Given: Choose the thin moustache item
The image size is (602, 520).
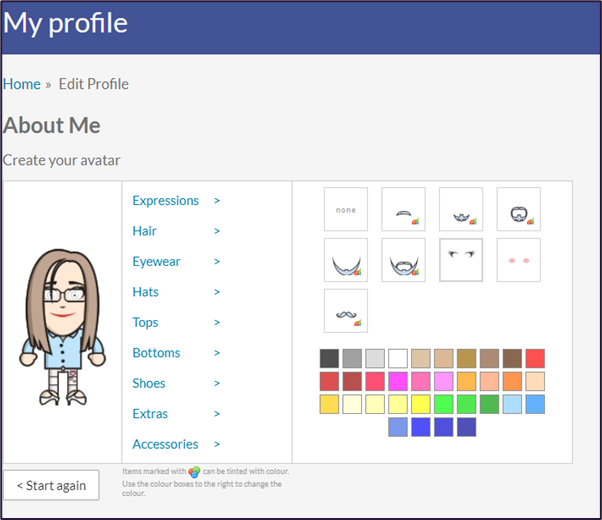Looking at the screenshot, I should 403,209.
